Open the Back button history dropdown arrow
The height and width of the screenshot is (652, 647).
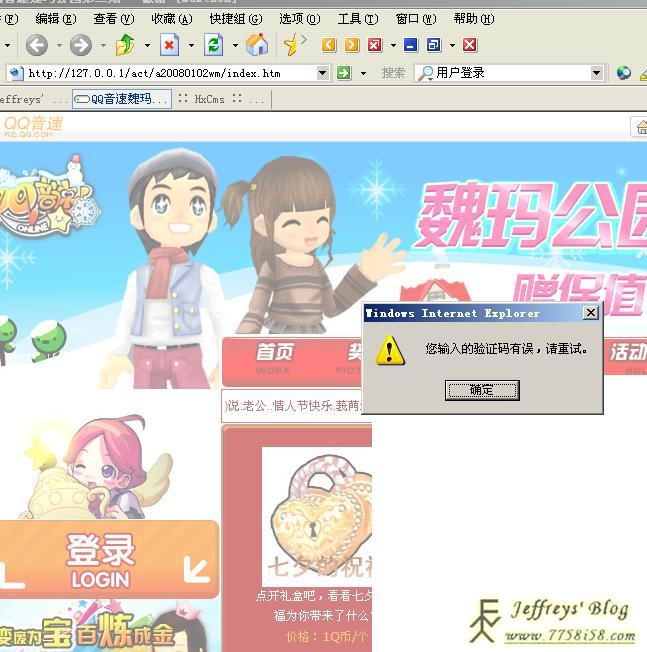click(x=59, y=45)
